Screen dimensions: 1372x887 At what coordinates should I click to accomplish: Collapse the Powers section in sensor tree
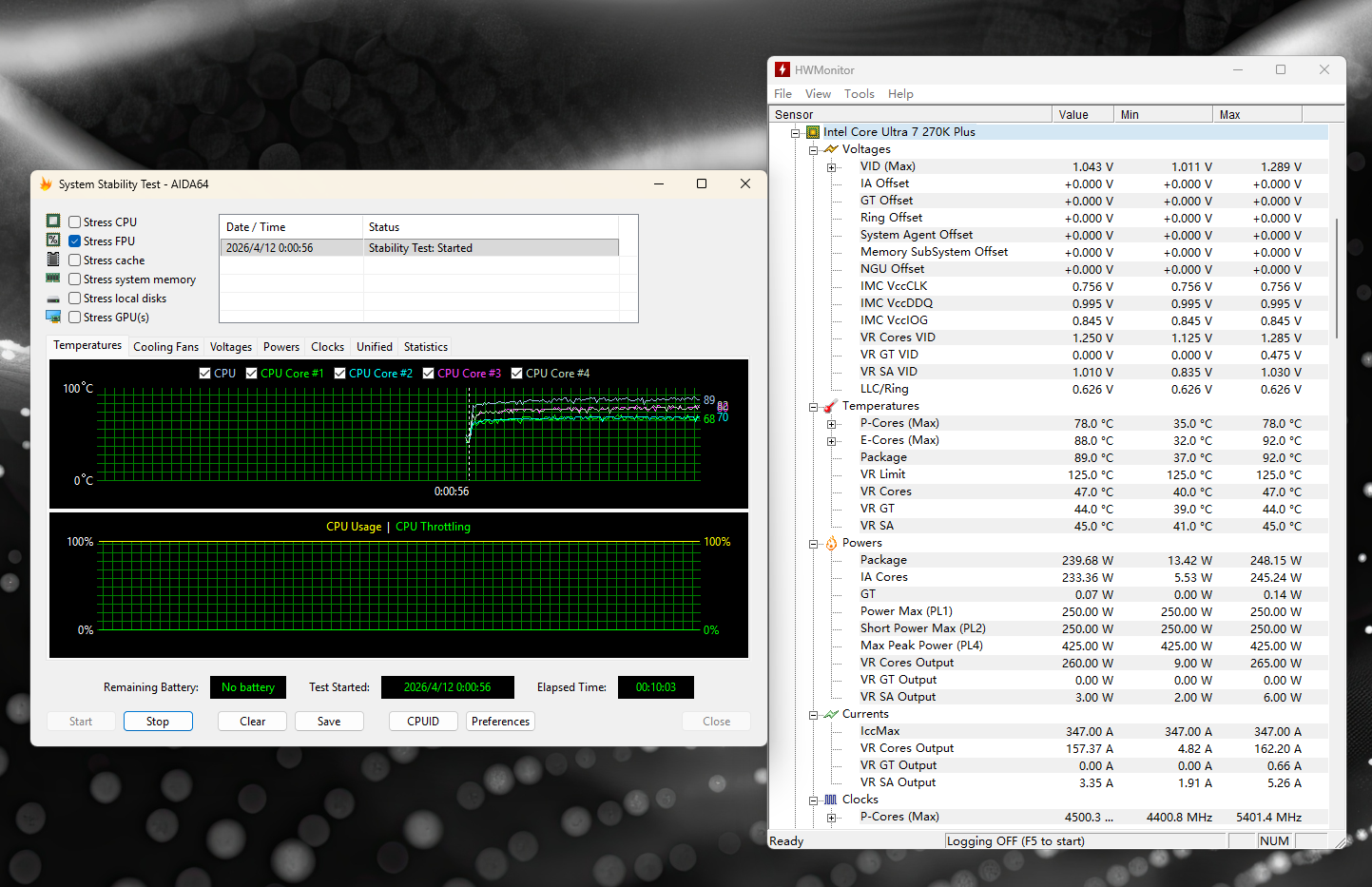click(x=814, y=544)
